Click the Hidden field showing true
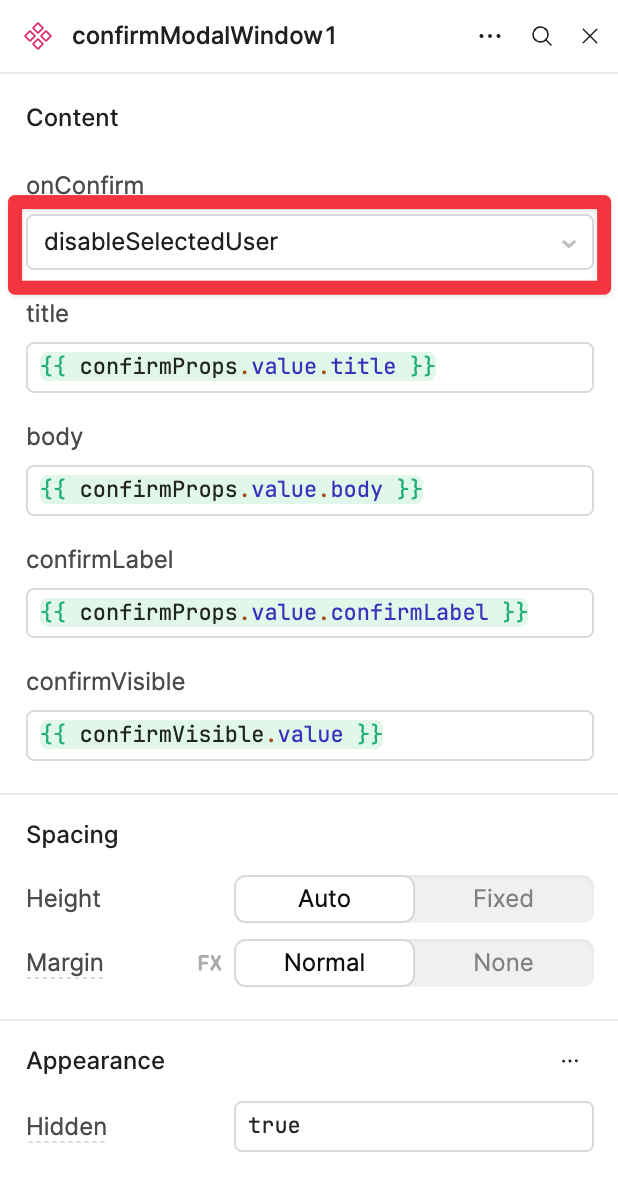 pyautogui.click(x=414, y=1126)
